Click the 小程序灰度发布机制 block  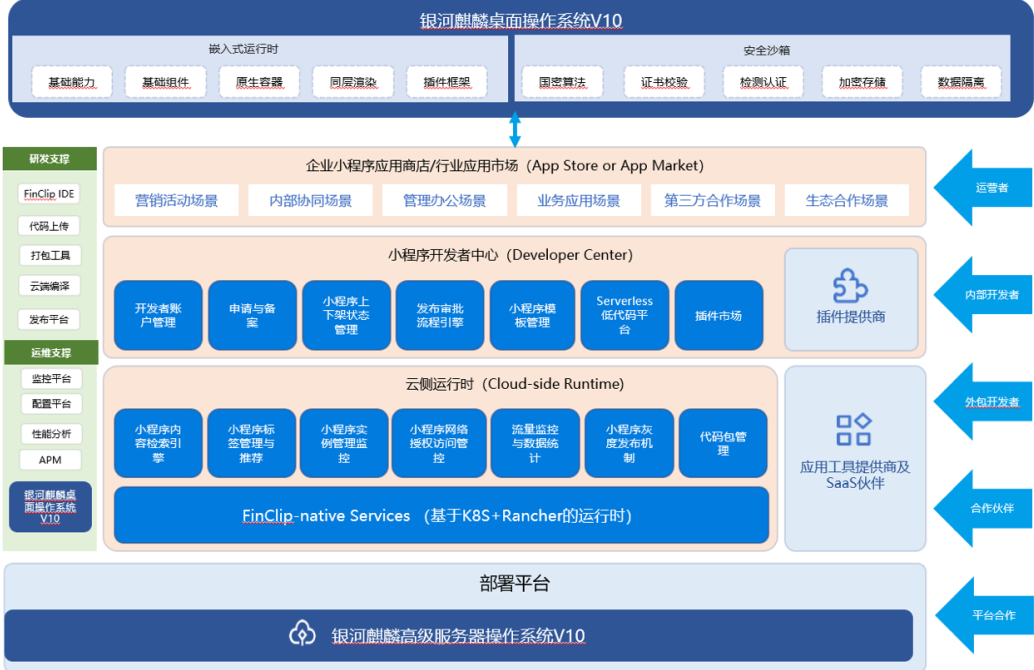tap(629, 443)
